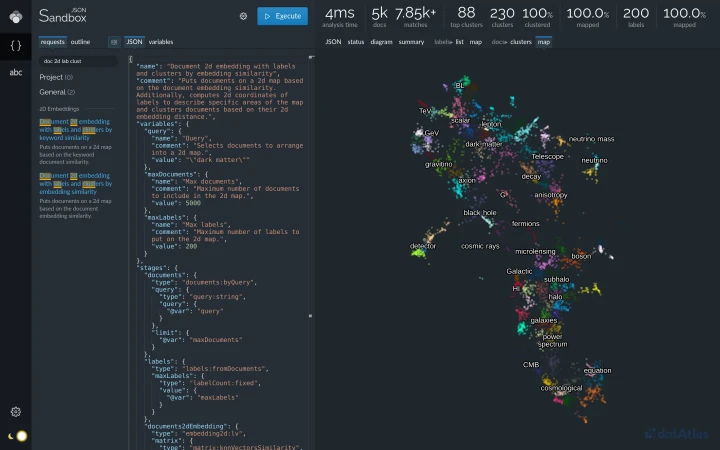Click the 'subhalo' map label
The image size is (720, 450).
pyautogui.click(x=557, y=279)
